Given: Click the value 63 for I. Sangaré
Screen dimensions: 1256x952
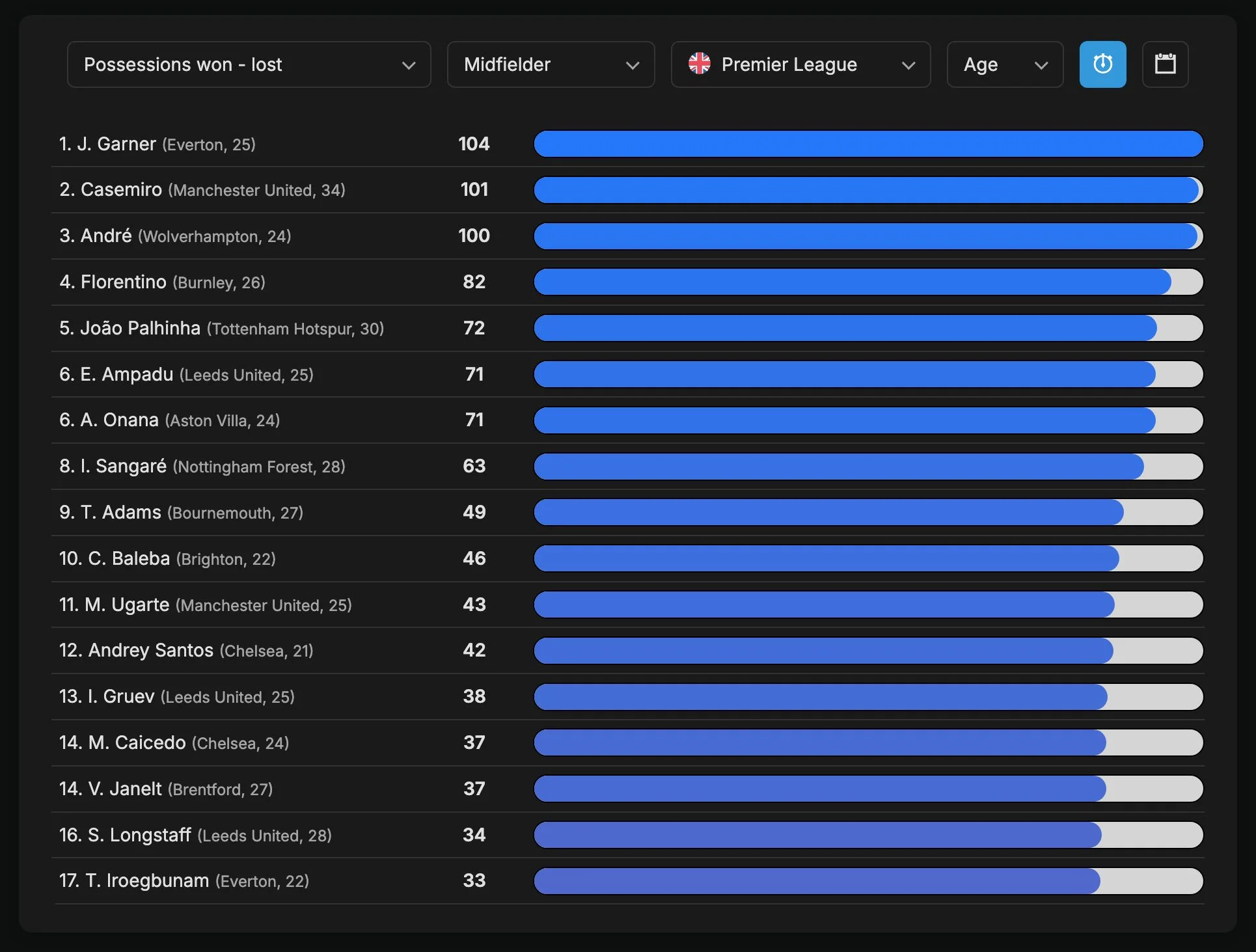Looking at the screenshot, I should (x=474, y=466).
